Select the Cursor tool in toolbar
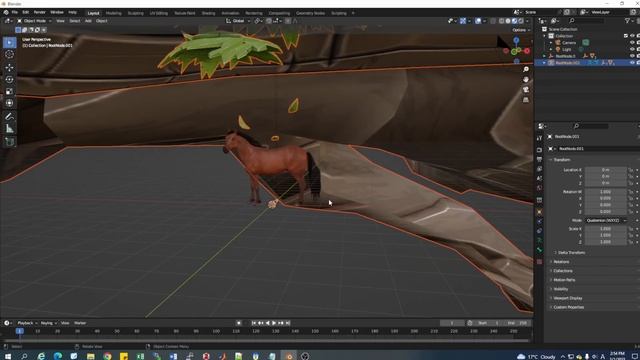 pos(9,54)
